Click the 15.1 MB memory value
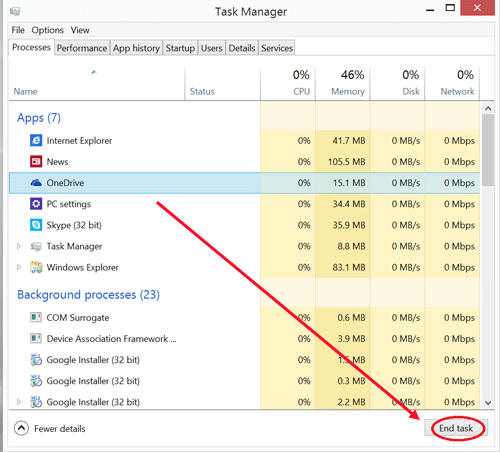Screen dimensions: 500x452 tap(349, 183)
